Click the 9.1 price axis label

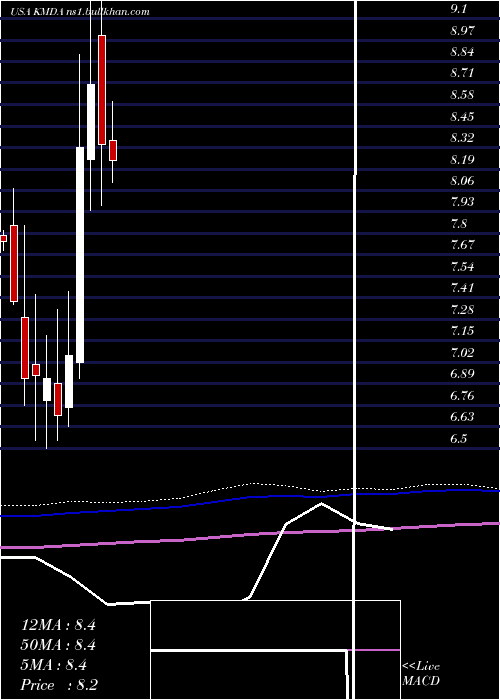[x=459, y=9]
